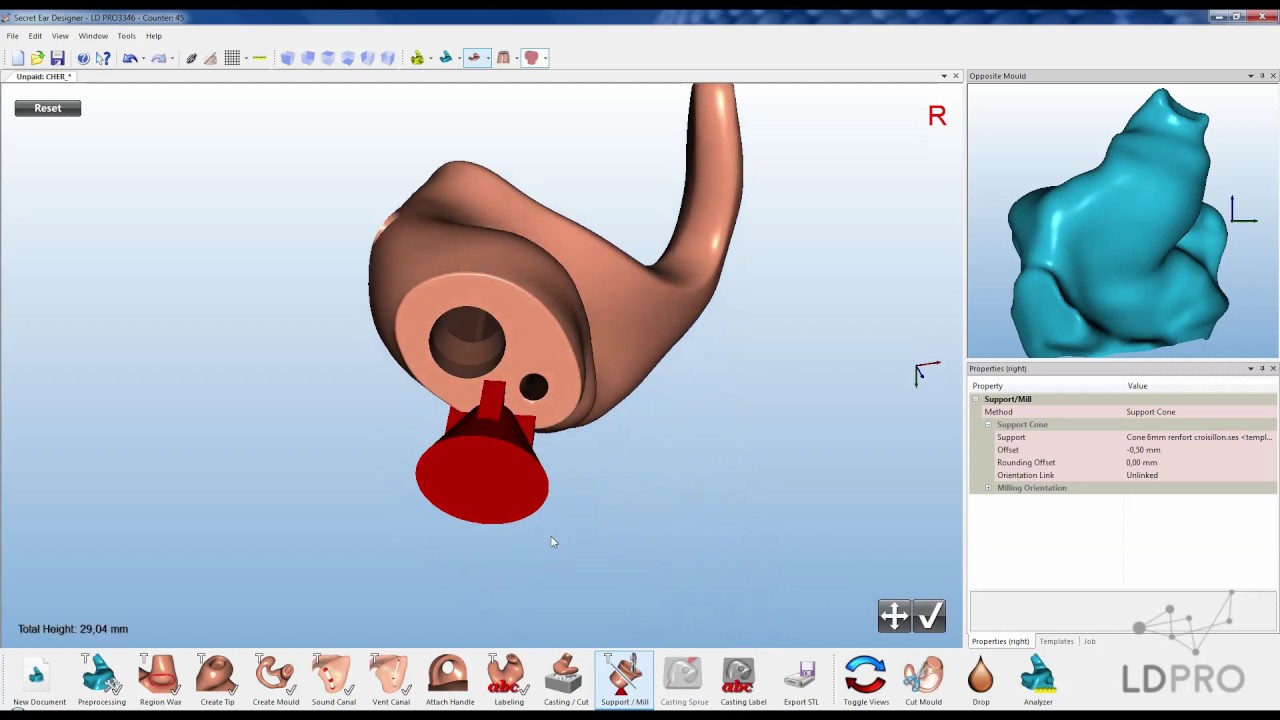The width and height of the screenshot is (1280, 720).
Task: Open the Export STL tool
Action: (x=801, y=675)
